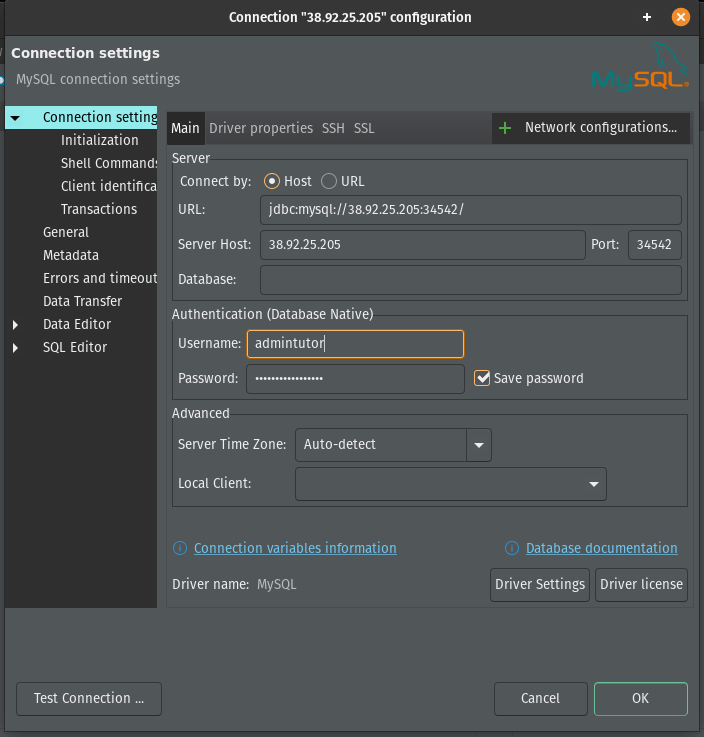Switch to the Driver properties tab
The width and height of the screenshot is (704, 737).
pos(261,128)
